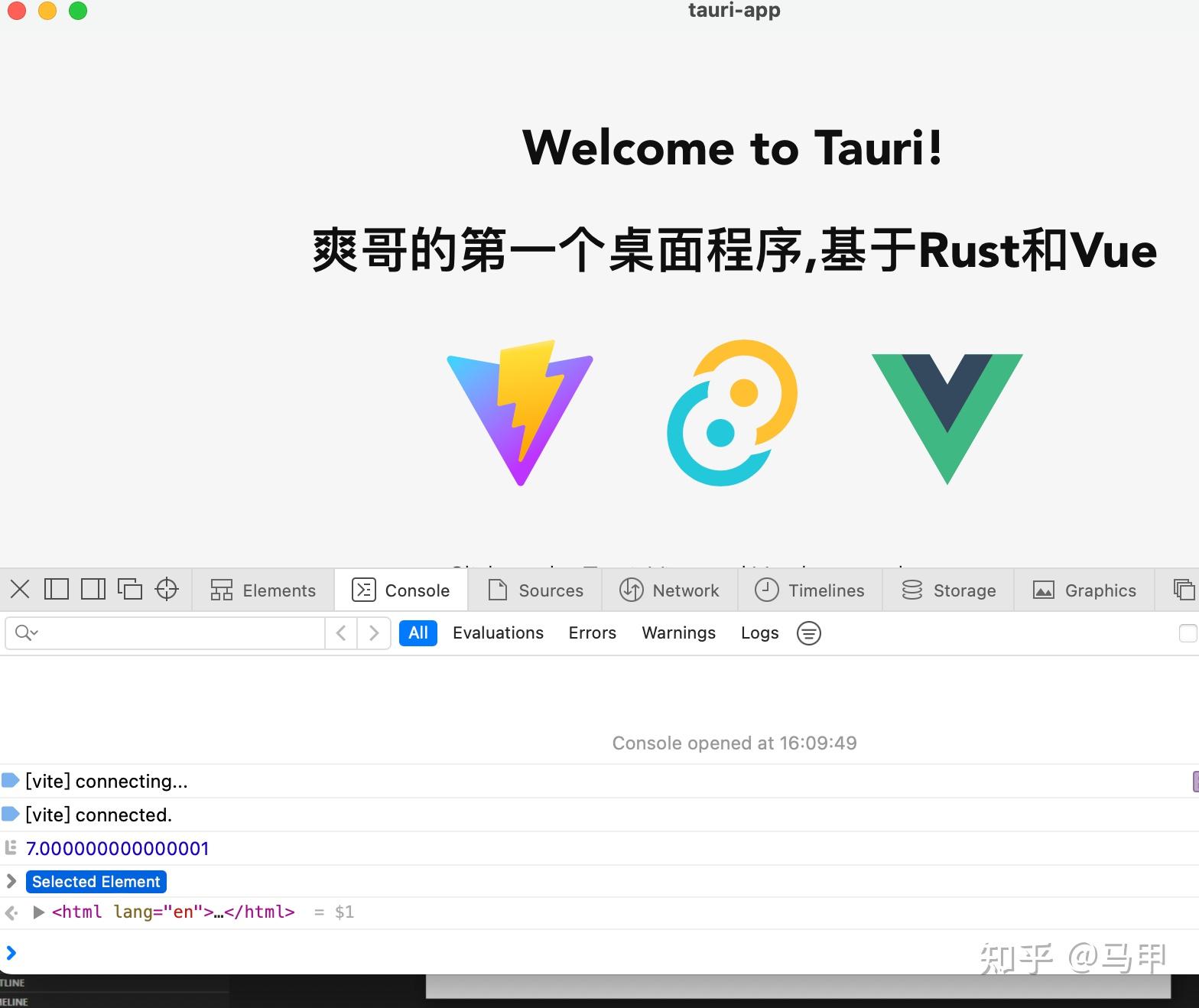Close the Web Inspector panel
The width and height of the screenshot is (1199, 1008).
(x=20, y=589)
